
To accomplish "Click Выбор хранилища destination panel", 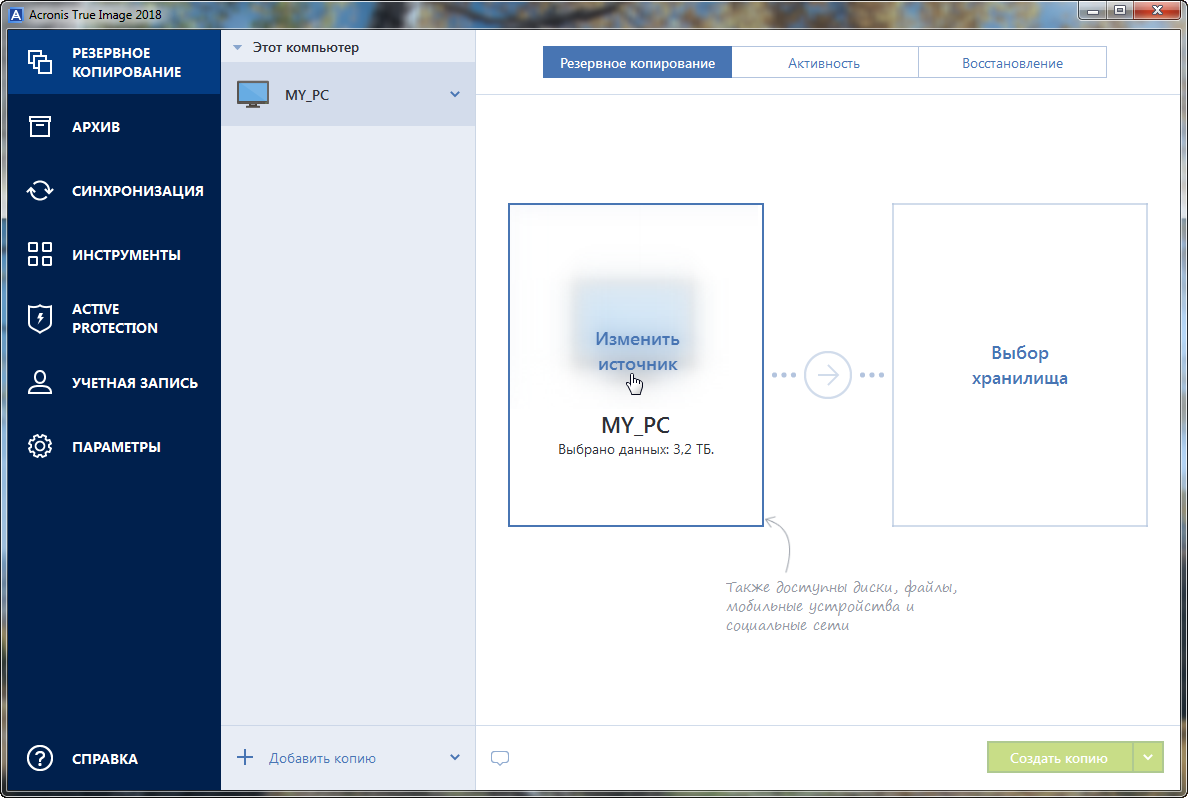I will (1020, 365).
